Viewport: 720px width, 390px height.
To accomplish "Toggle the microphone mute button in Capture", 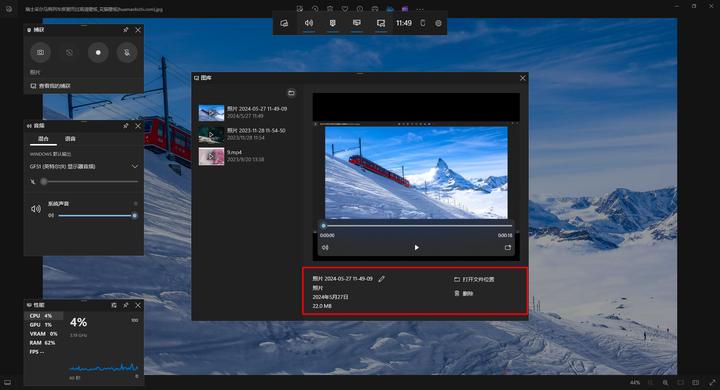I will 127,52.
